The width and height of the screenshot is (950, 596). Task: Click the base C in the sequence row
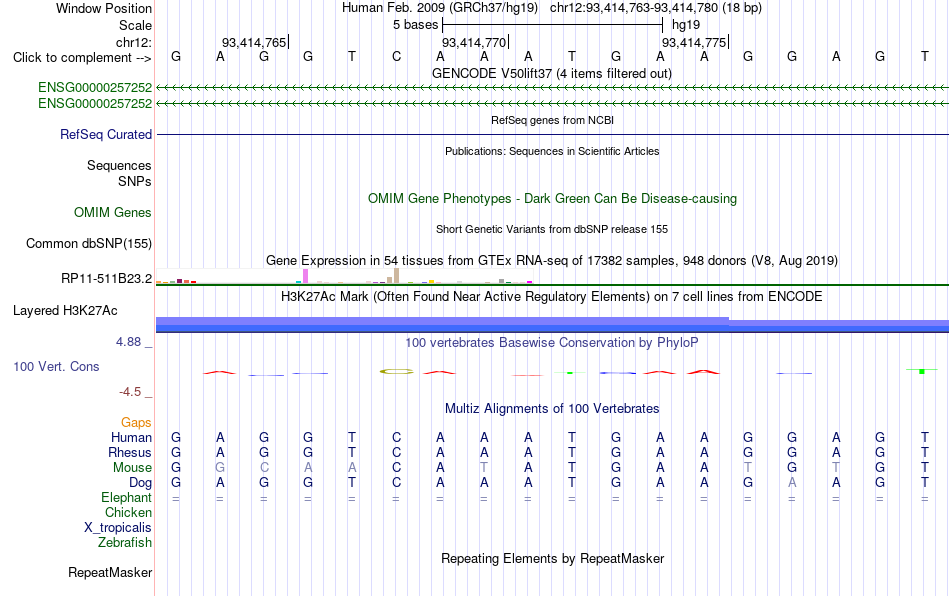tap(396, 56)
